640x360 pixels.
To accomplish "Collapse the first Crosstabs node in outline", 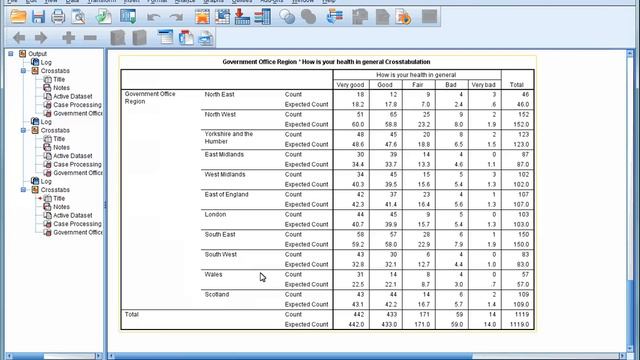I will [x=24, y=71].
